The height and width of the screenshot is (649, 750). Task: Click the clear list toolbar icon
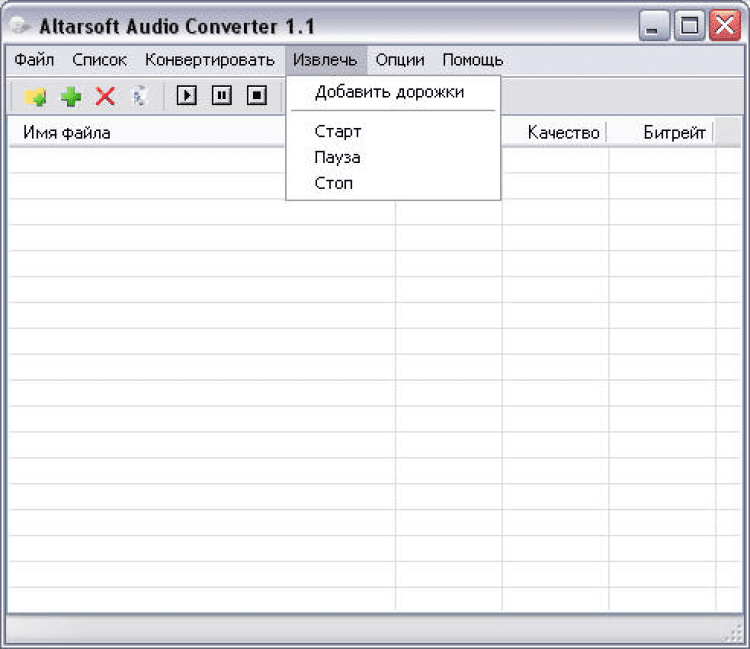pyautogui.click(x=139, y=96)
